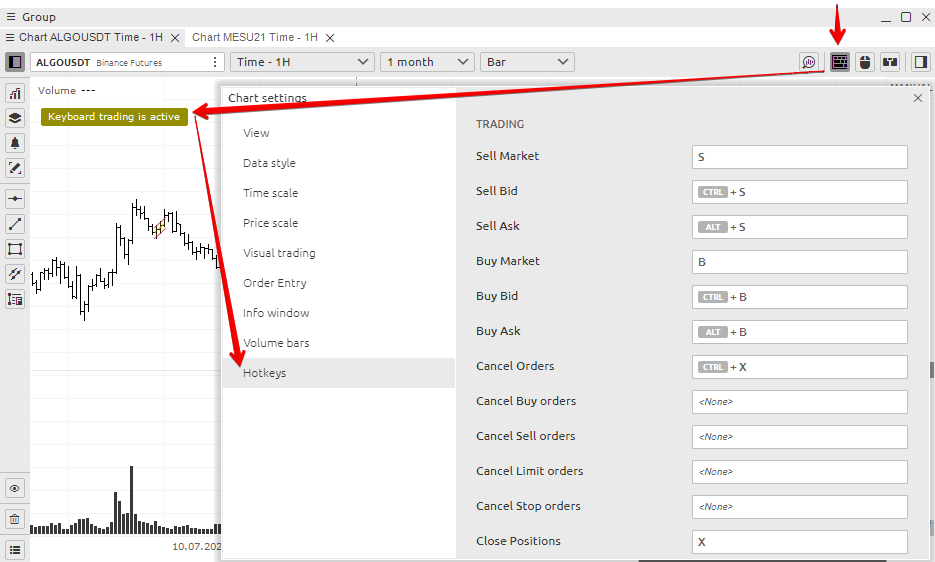Toggle the right side panel icon

[920, 62]
